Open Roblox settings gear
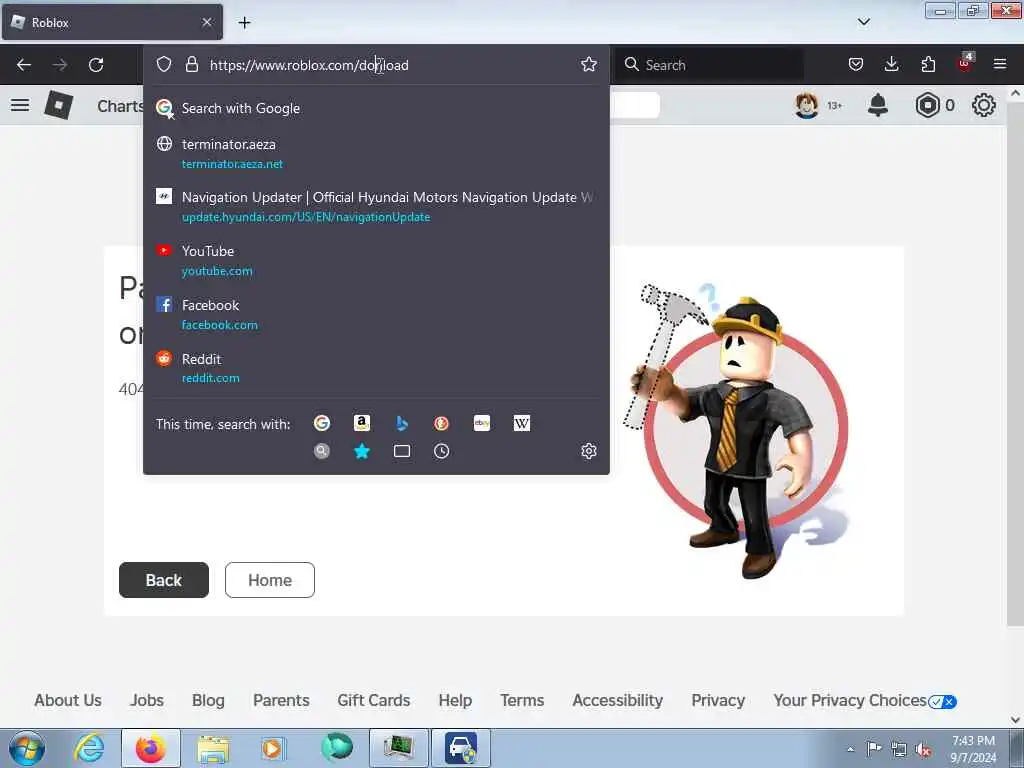The image size is (1024, 768). click(x=984, y=105)
